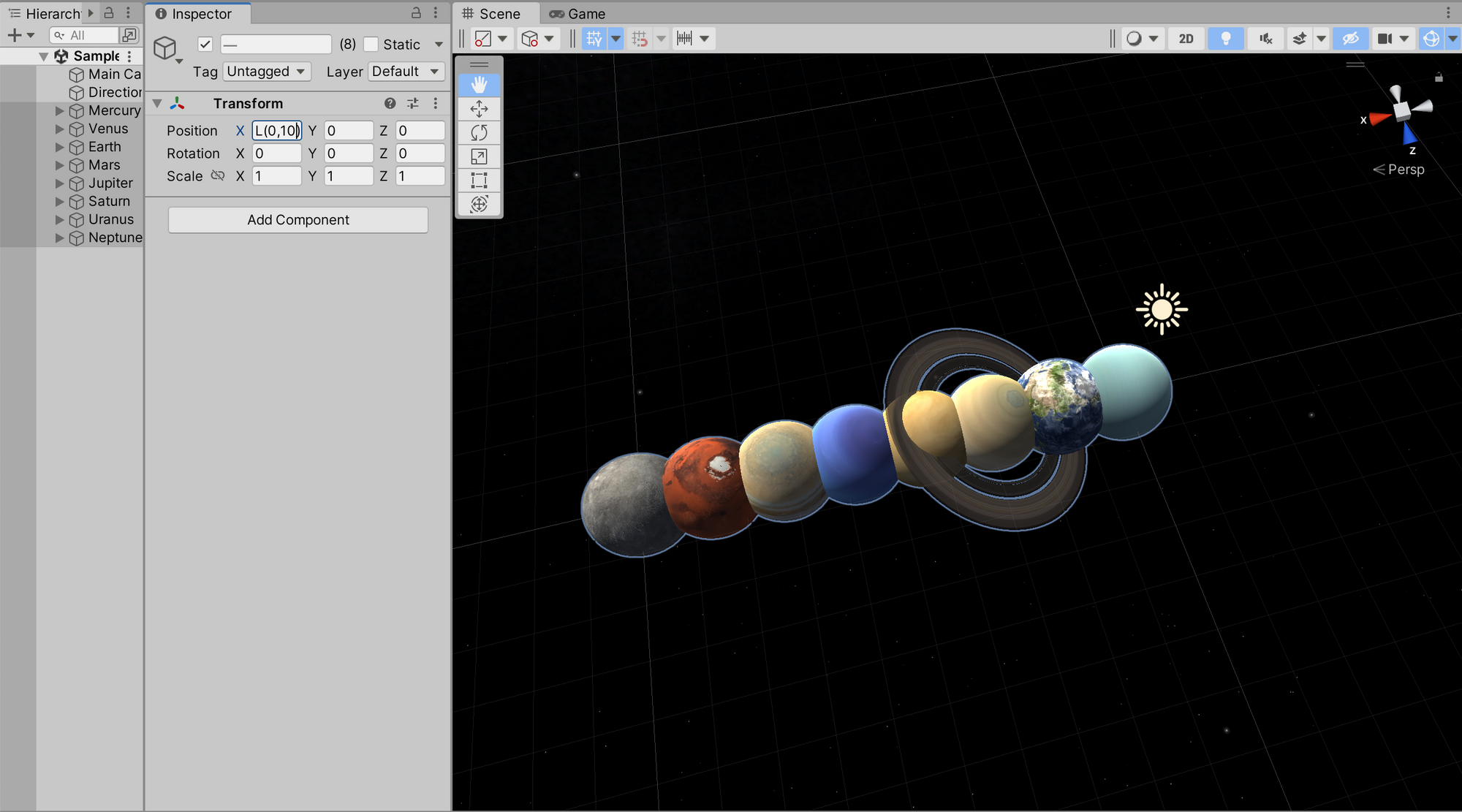Select the Rotate tool
The image size is (1462, 812).
coord(479,132)
